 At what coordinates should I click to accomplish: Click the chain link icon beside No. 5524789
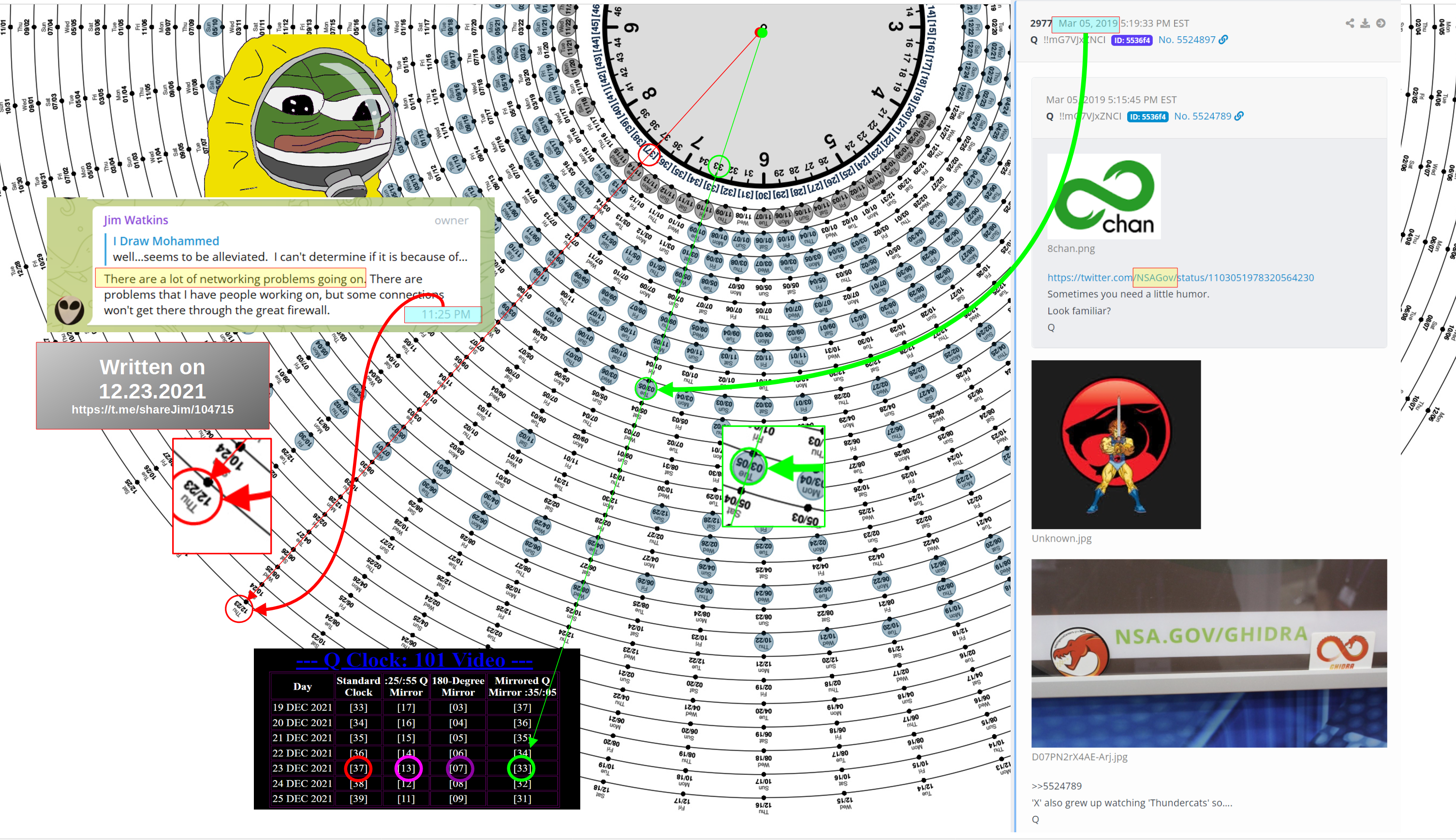point(1238,116)
